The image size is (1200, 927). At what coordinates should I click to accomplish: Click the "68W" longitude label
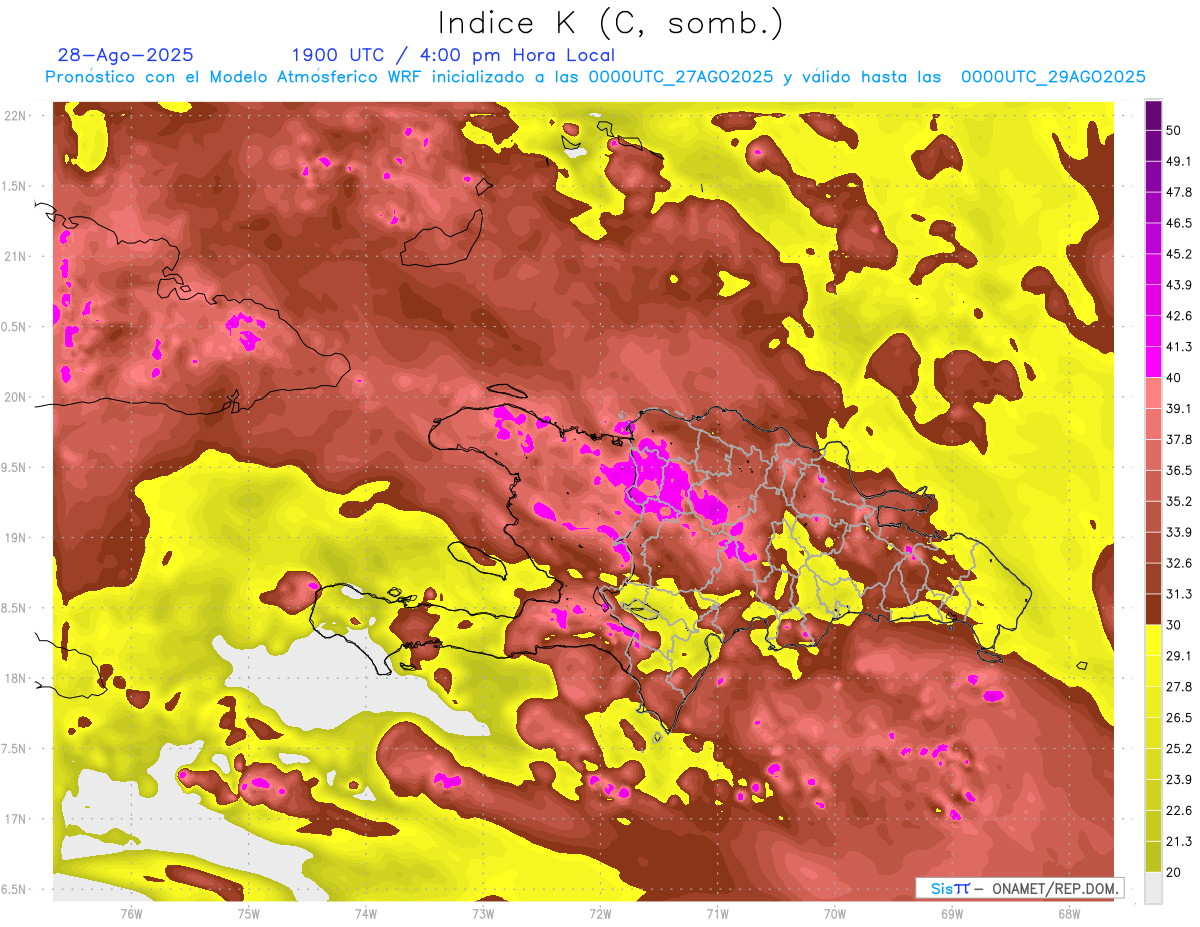(1069, 914)
